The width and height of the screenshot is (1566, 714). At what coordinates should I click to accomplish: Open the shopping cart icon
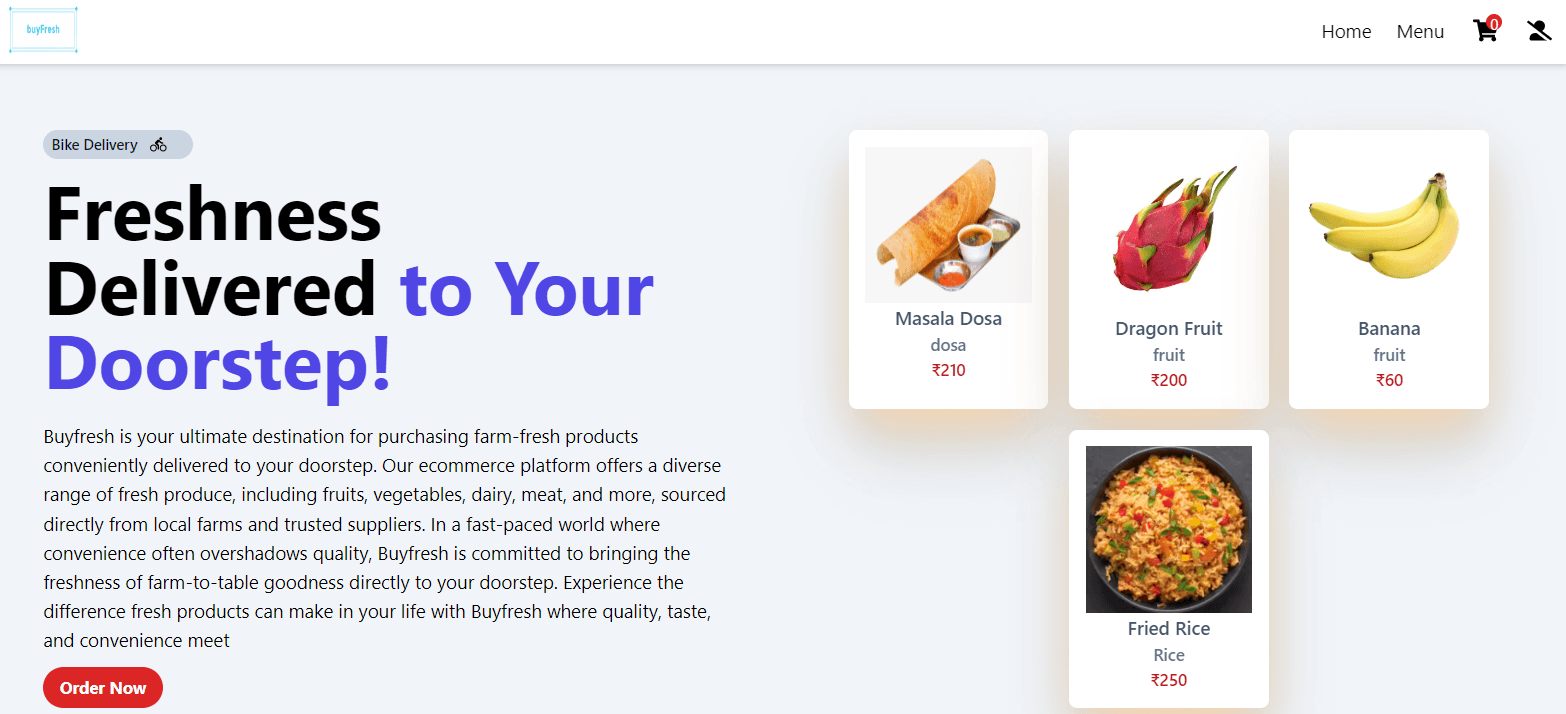pos(1484,32)
